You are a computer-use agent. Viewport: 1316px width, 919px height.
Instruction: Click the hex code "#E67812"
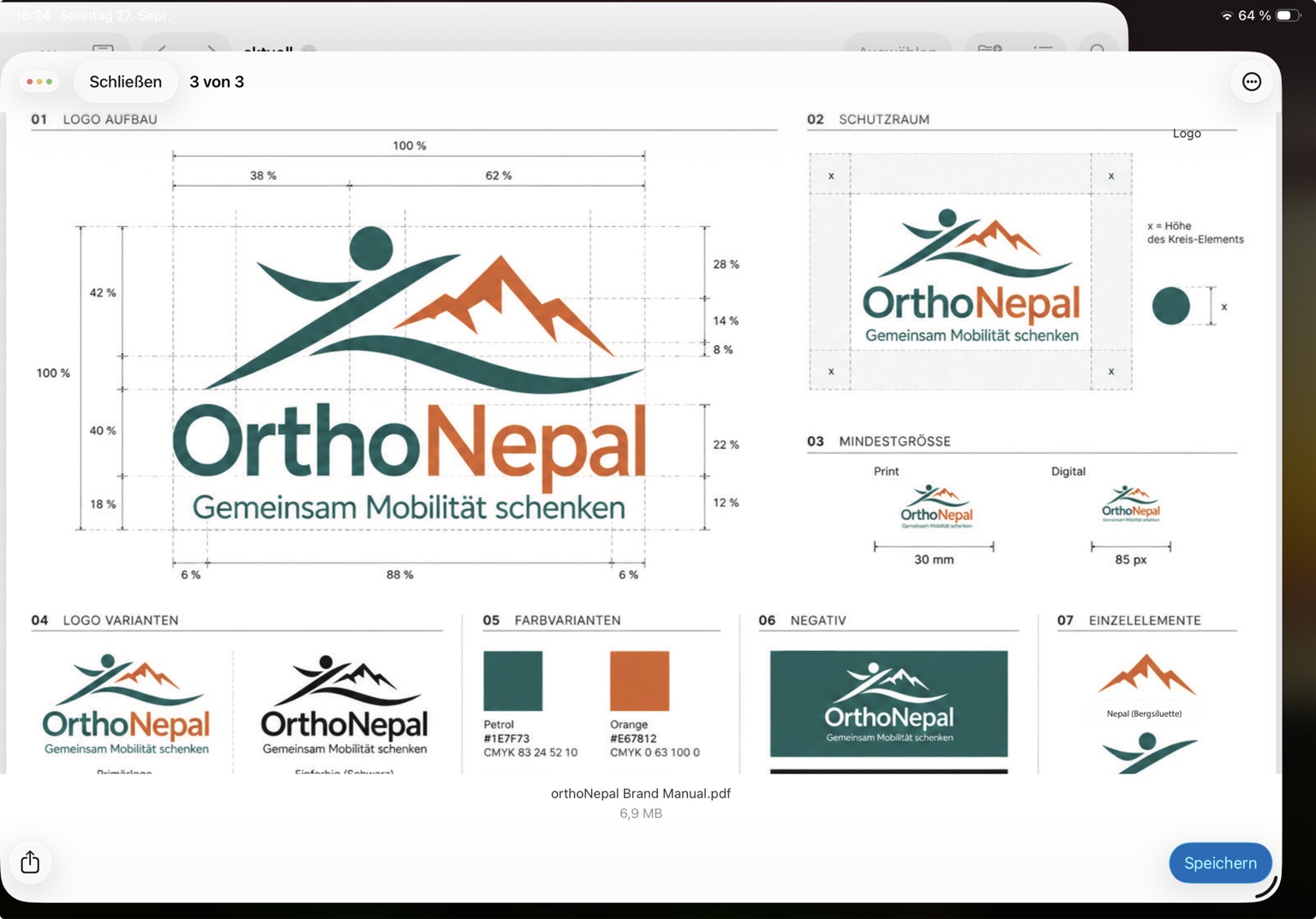[x=633, y=738]
